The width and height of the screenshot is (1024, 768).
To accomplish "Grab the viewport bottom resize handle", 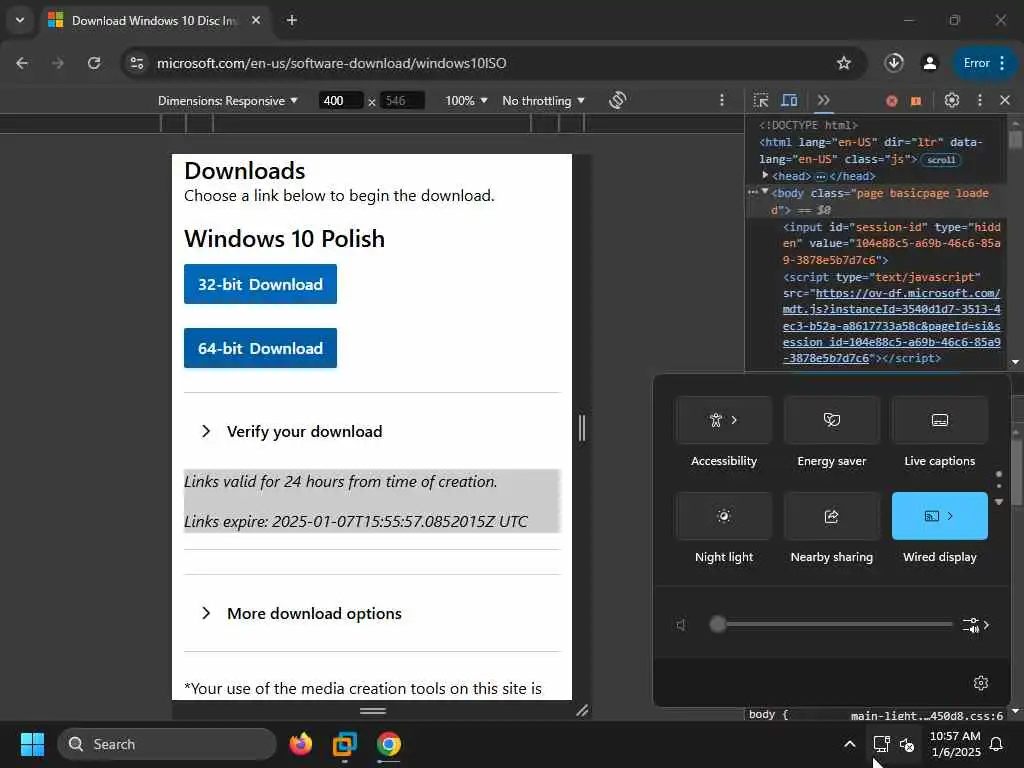I will click(373, 711).
